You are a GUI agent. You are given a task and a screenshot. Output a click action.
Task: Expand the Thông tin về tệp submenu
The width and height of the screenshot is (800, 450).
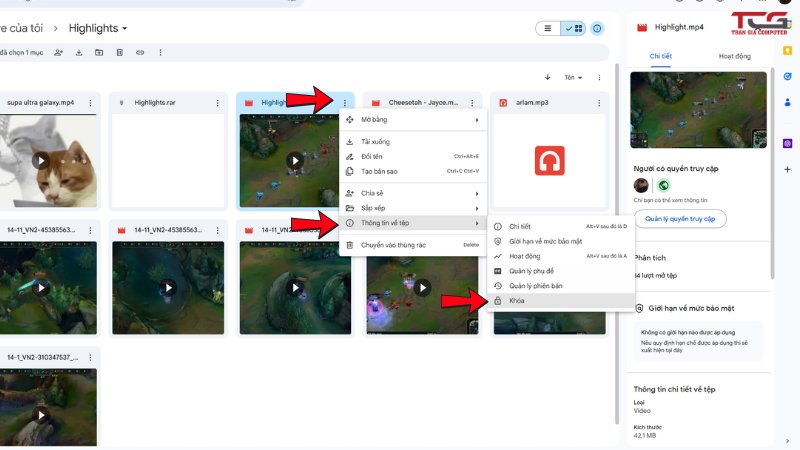tap(413, 223)
